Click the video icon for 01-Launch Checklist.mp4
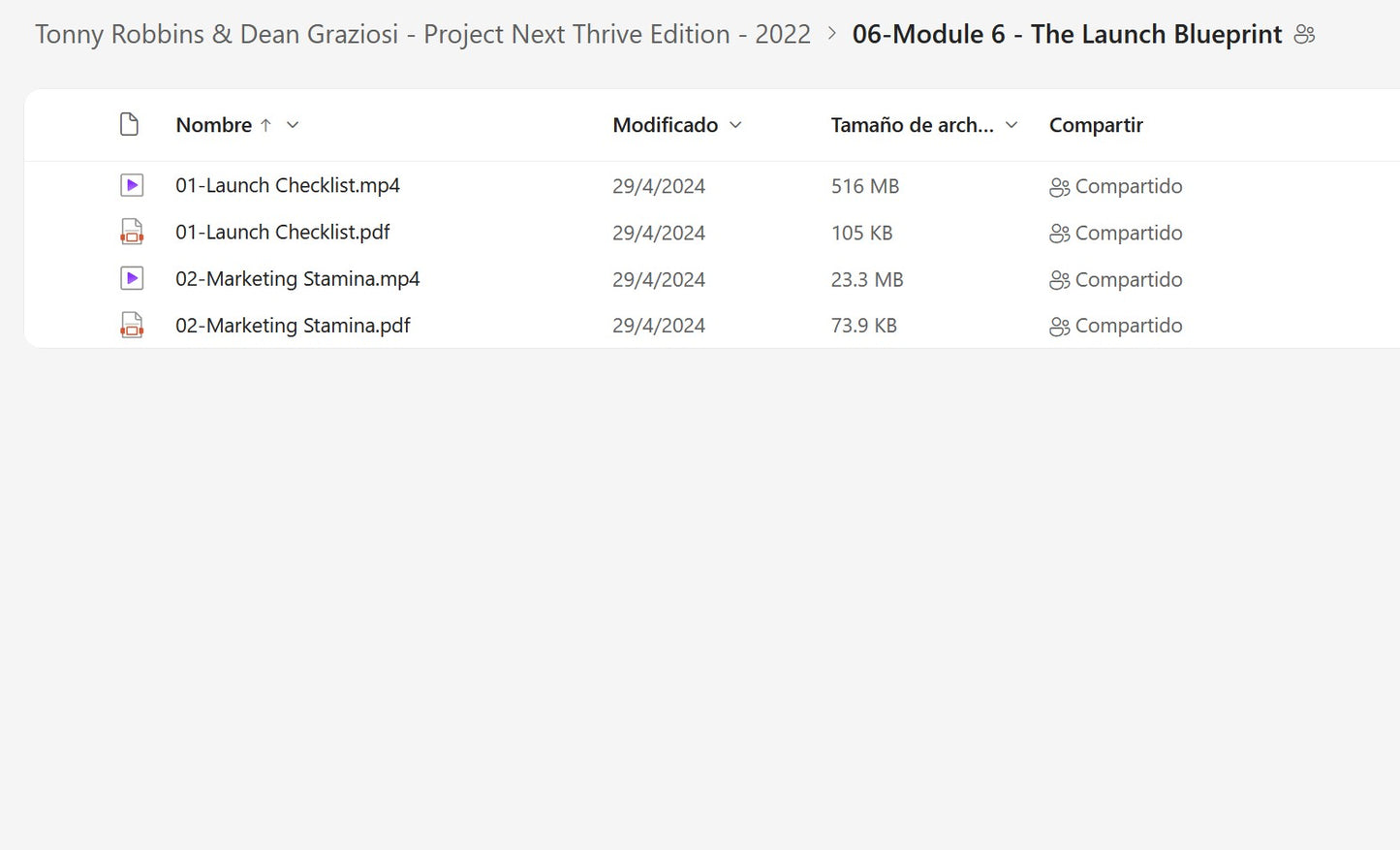 (132, 185)
